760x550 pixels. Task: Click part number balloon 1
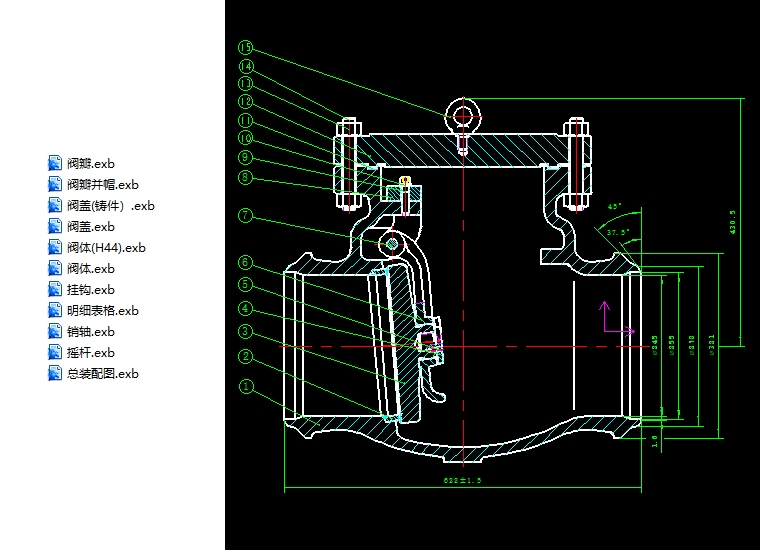tap(246, 385)
